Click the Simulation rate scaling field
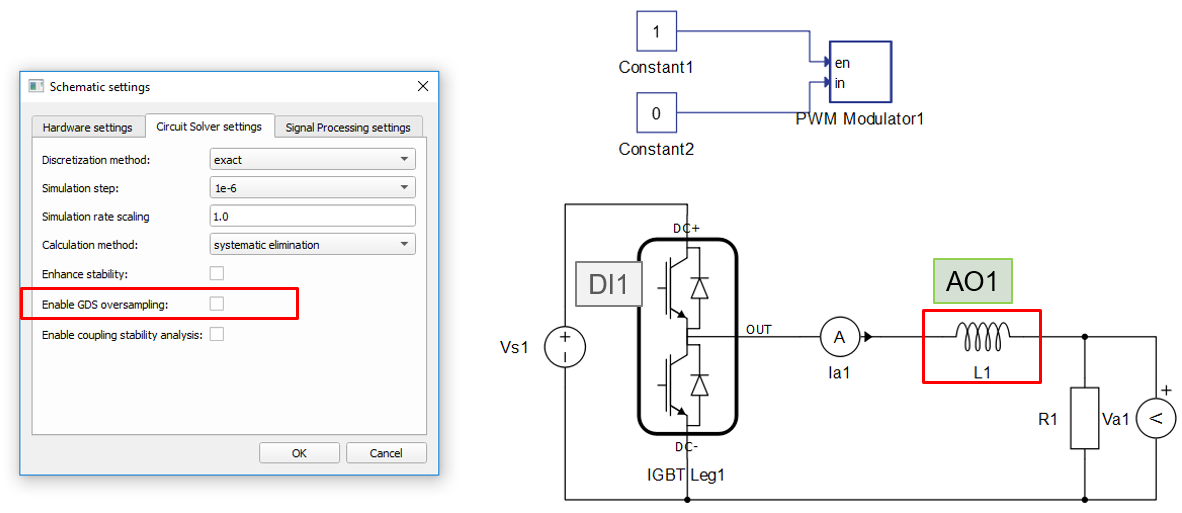Image resolution: width=1182 pixels, height=513 pixels. point(312,216)
